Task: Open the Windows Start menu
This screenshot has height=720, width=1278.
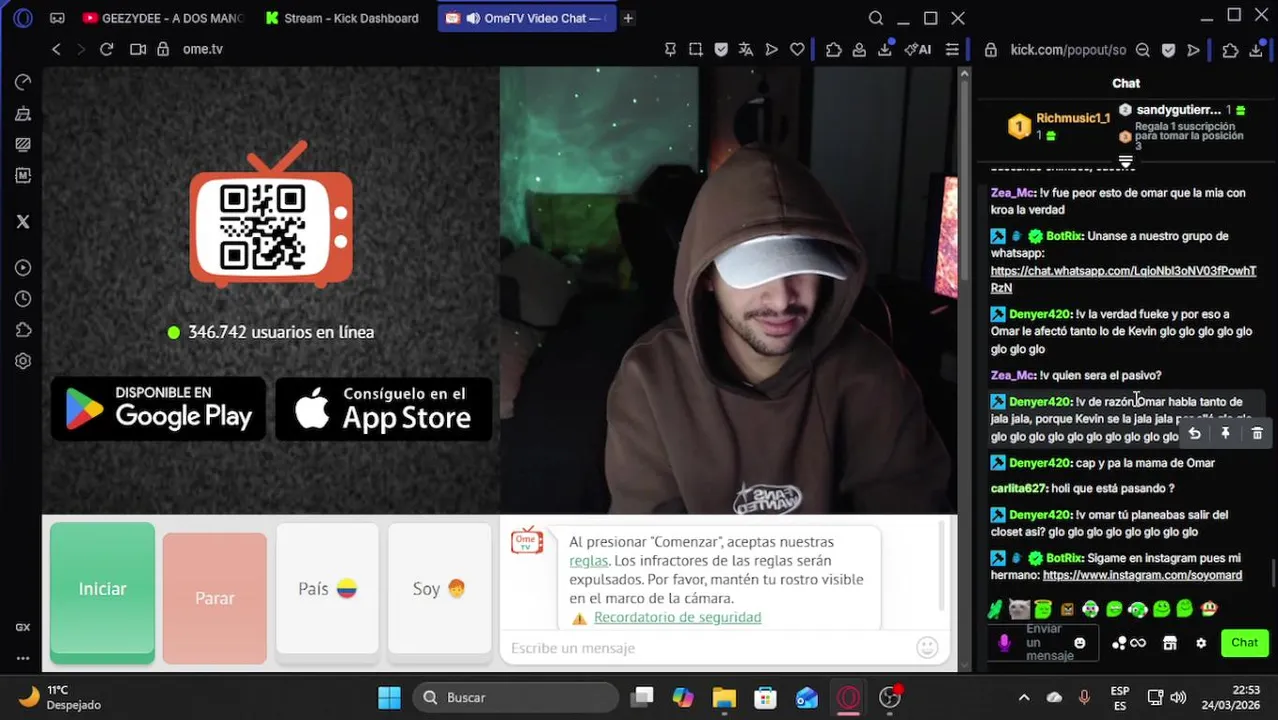Action: coord(389,697)
